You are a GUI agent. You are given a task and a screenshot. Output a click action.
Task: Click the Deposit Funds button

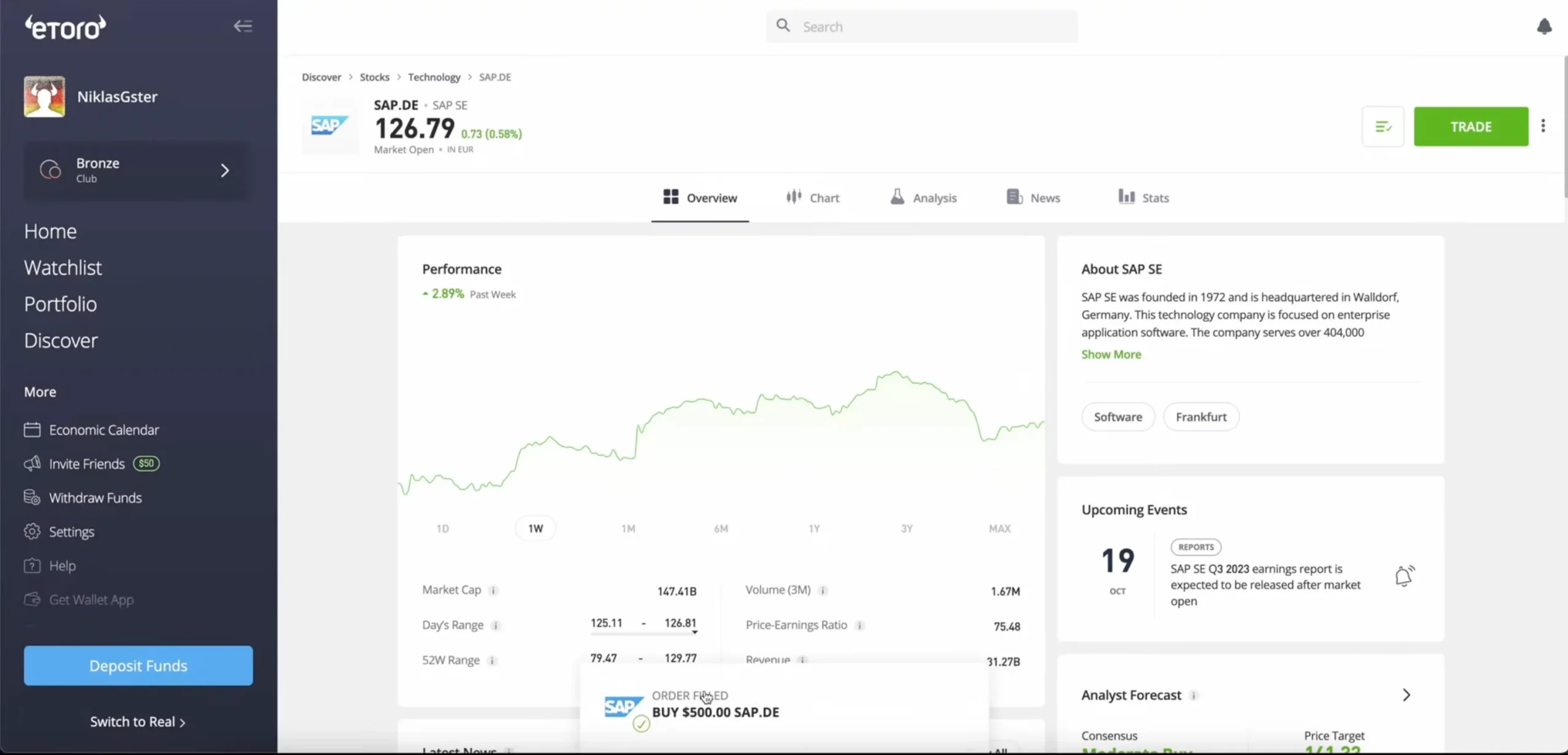[x=138, y=666]
